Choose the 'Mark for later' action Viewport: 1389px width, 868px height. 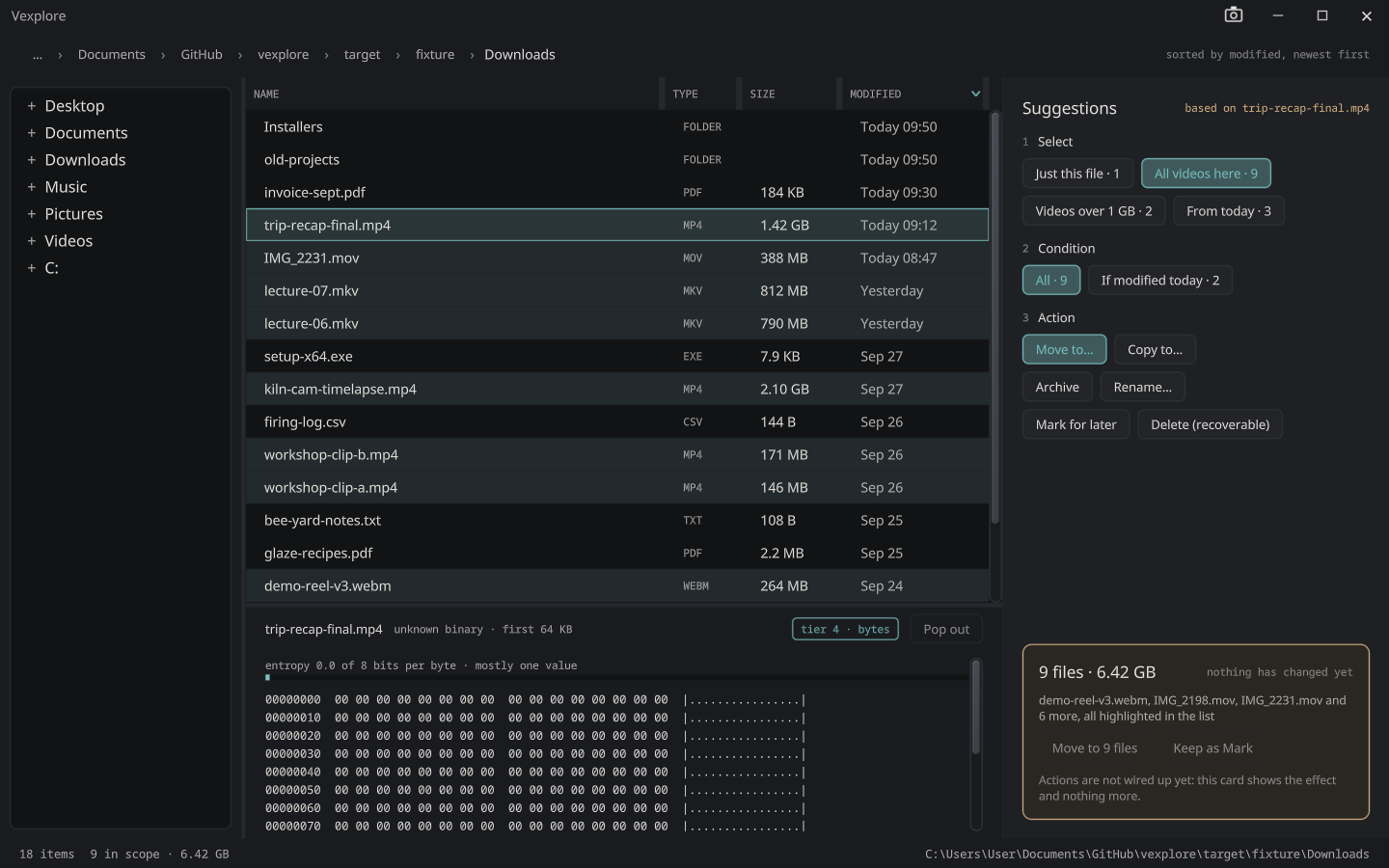[1076, 425]
